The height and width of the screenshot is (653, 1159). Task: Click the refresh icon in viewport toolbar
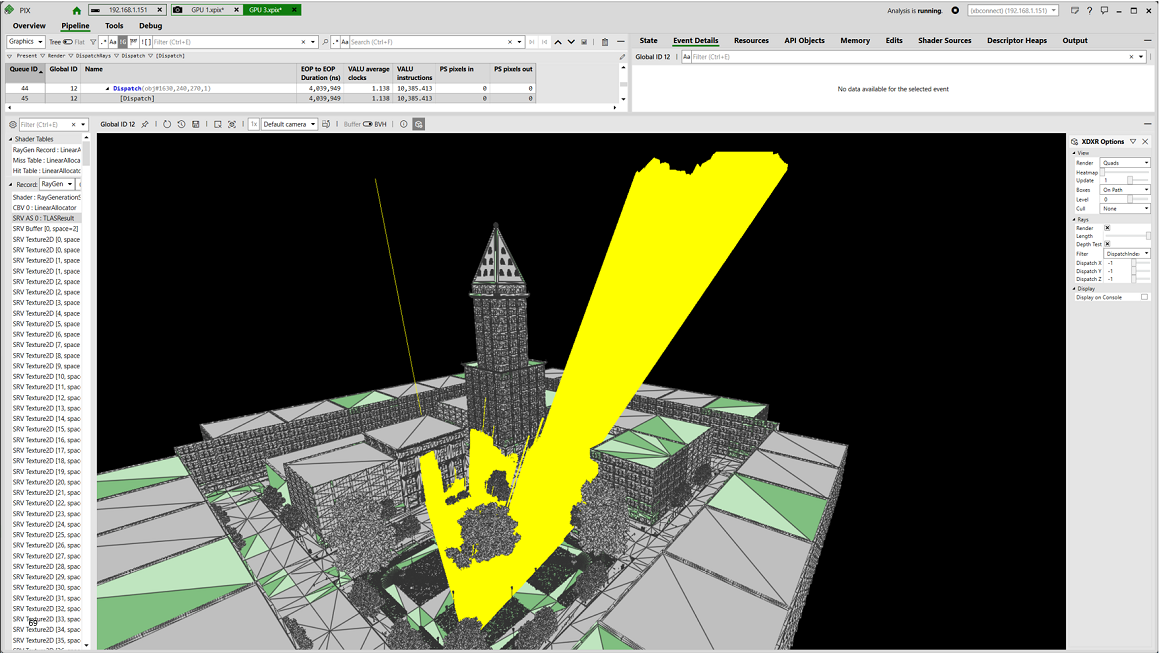tap(167, 124)
